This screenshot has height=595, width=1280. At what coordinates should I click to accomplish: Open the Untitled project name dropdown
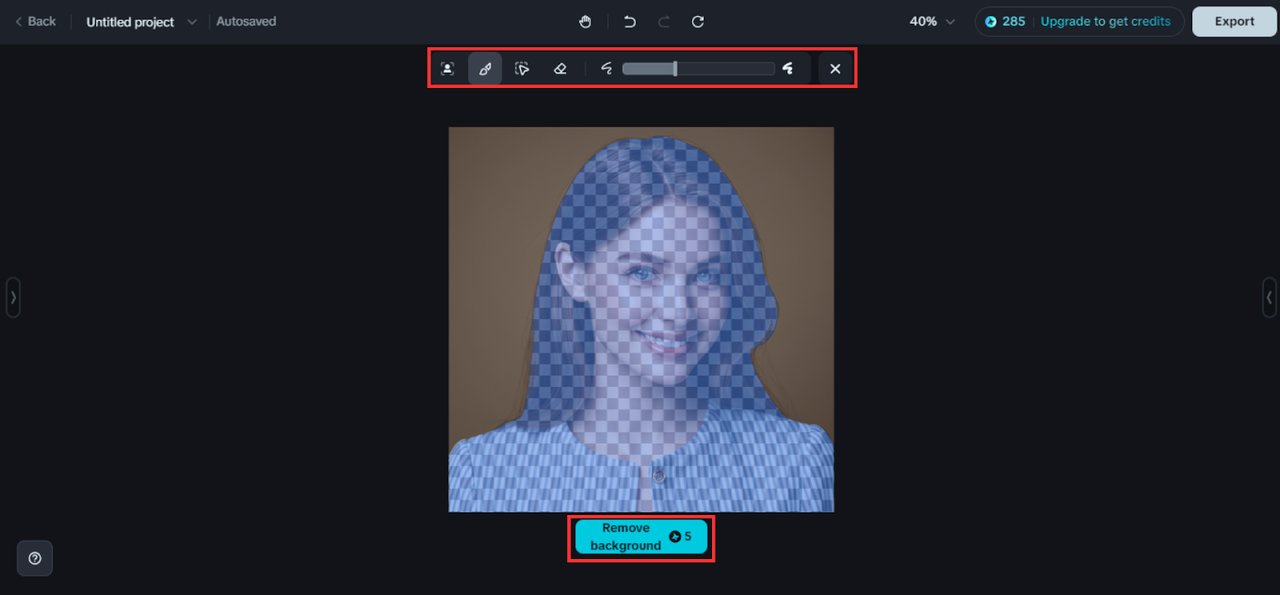pos(141,21)
